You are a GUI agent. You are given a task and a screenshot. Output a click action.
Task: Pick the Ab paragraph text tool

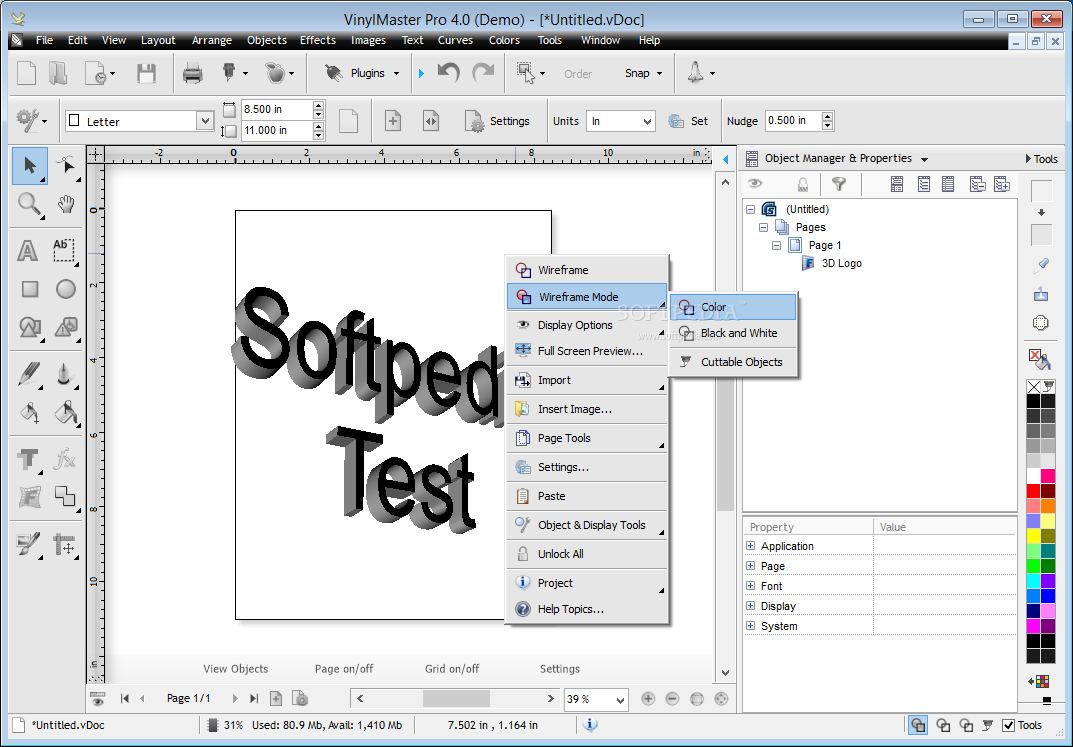[x=64, y=250]
